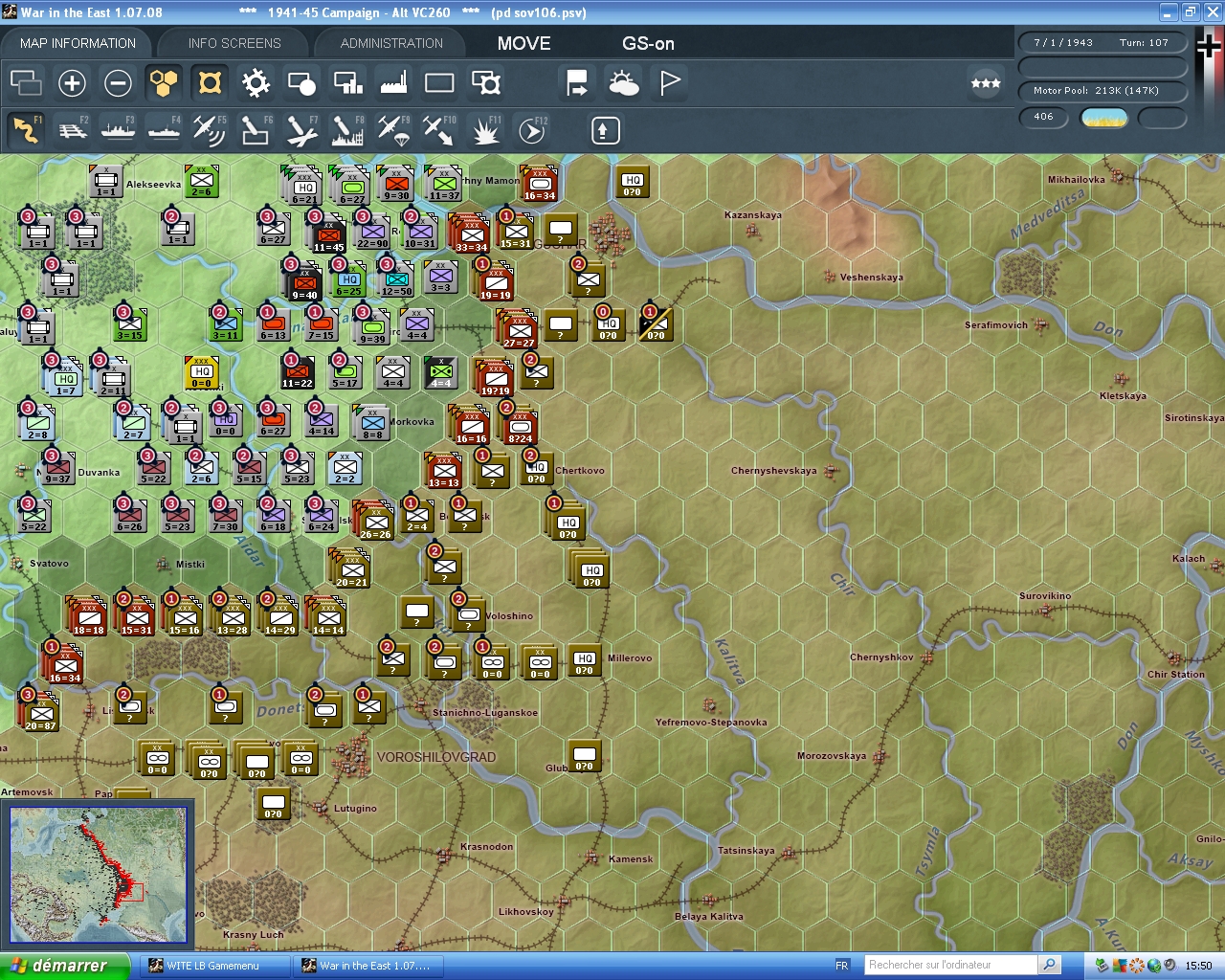
Task: Click the strategic minimap overview
Action: click(x=98, y=876)
